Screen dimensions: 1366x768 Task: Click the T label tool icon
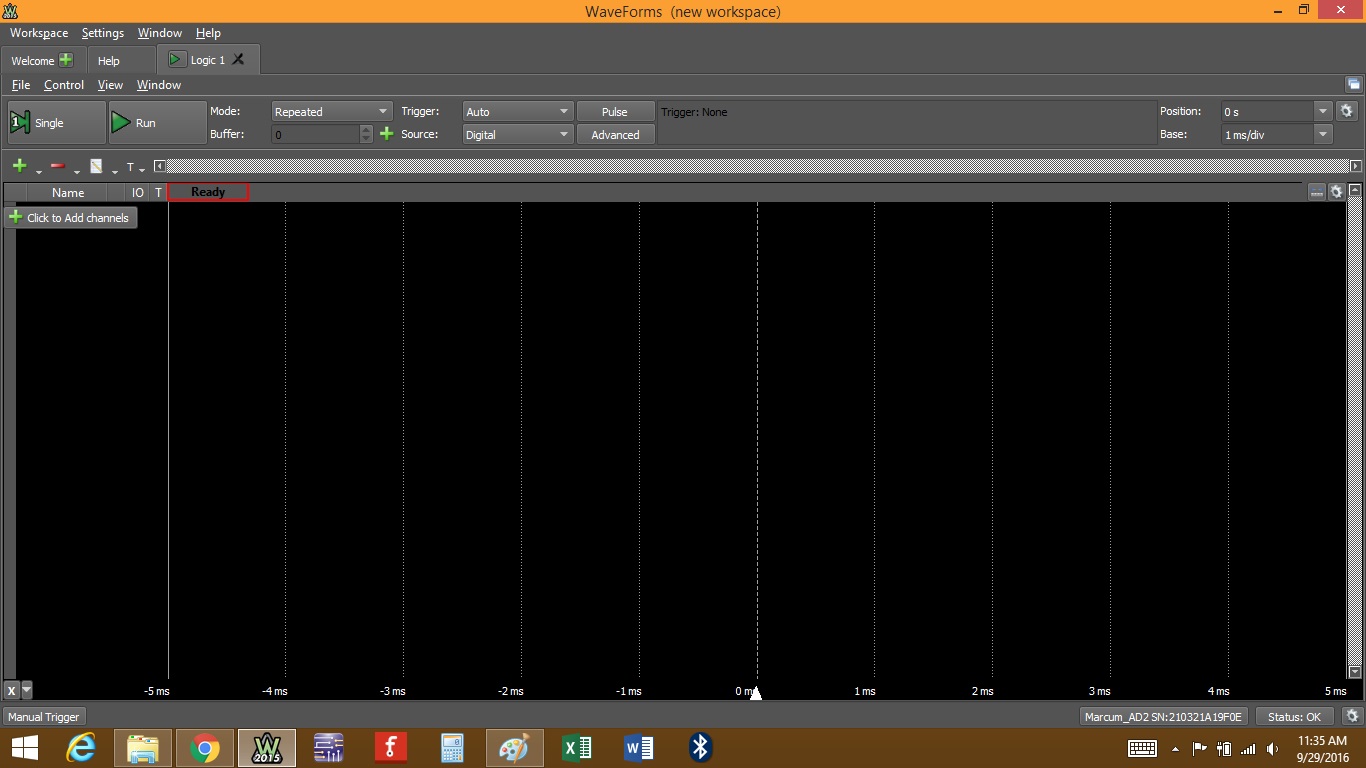[x=129, y=166]
